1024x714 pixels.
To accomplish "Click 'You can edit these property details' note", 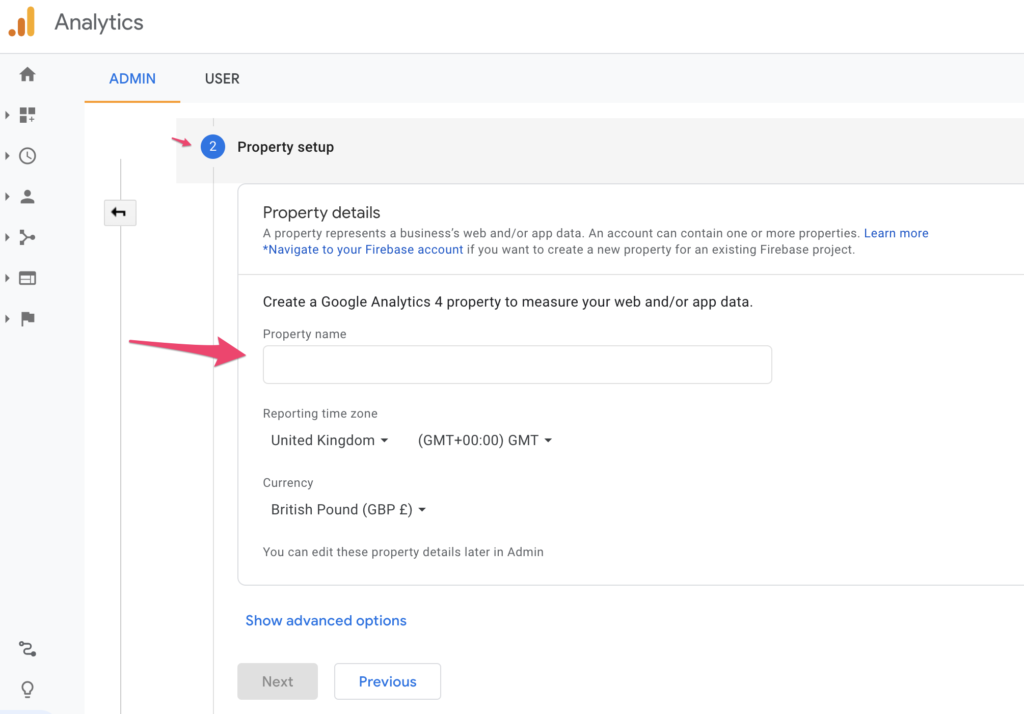I will point(403,552).
